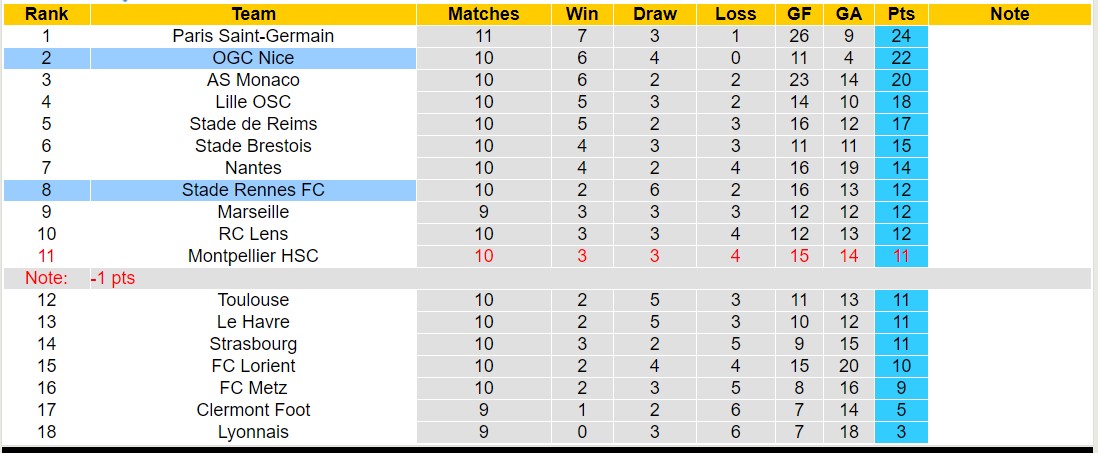Image resolution: width=1098 pixels, height=453 pixels.
Task: Click the Stade Rennes FC team name
Action: [253, 190]
